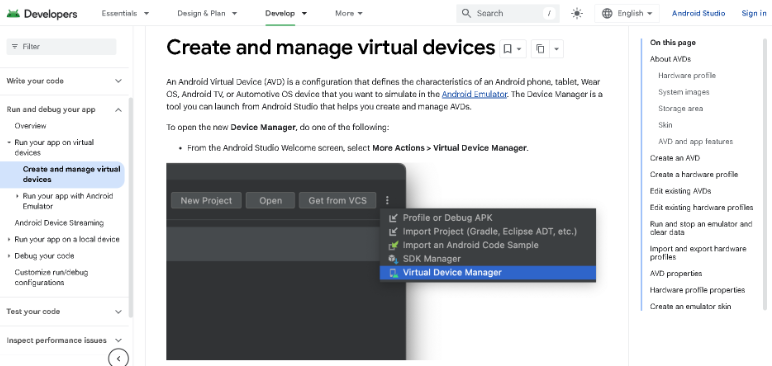Image resolution: width=772 pixels, height=366 pixels.
Task: Jump to Create an emulator skin
Action: (690, 306)
